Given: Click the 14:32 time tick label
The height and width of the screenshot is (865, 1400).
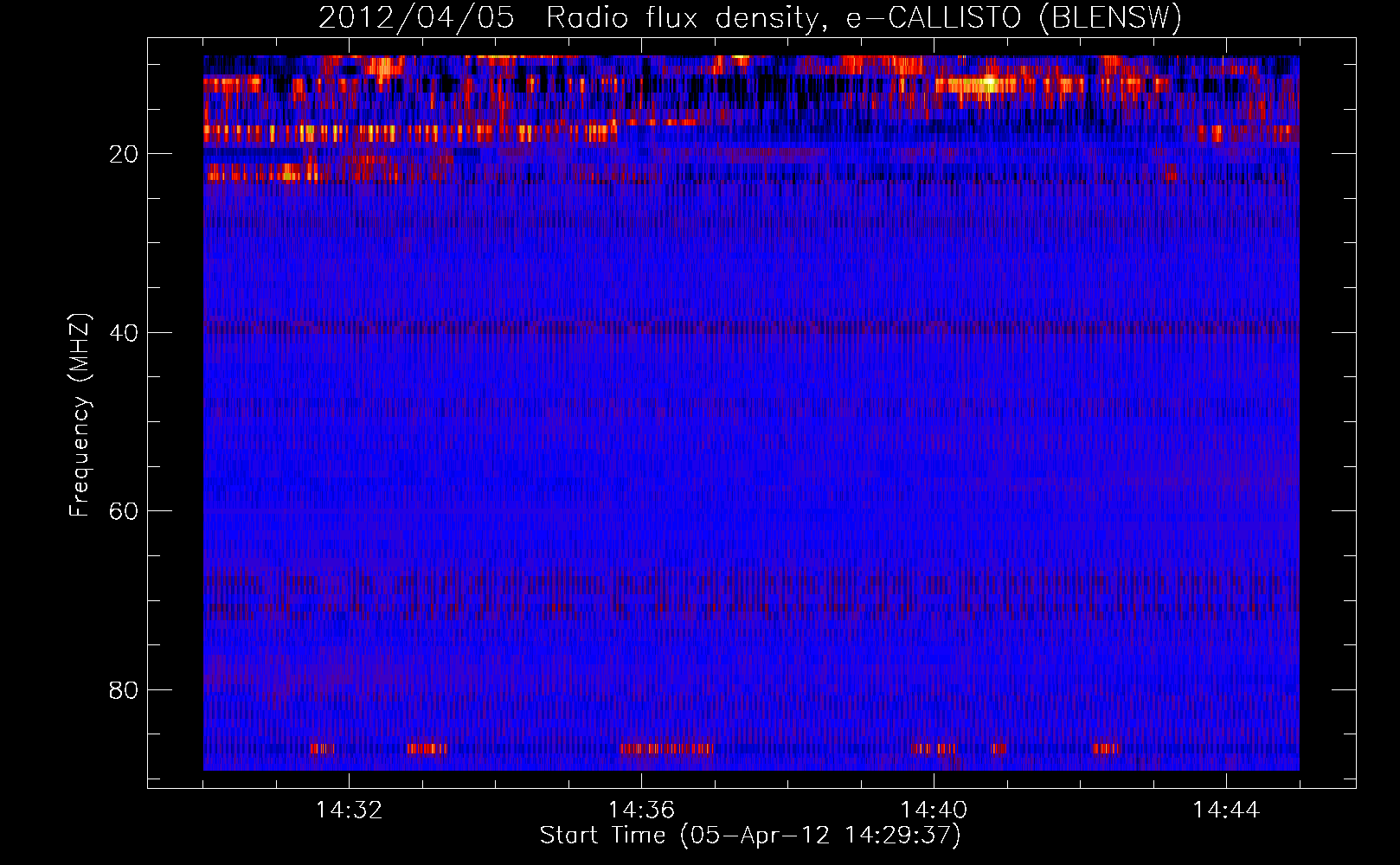Looking at the screenshot, I should pyautogui.click(x=349, y=811).
